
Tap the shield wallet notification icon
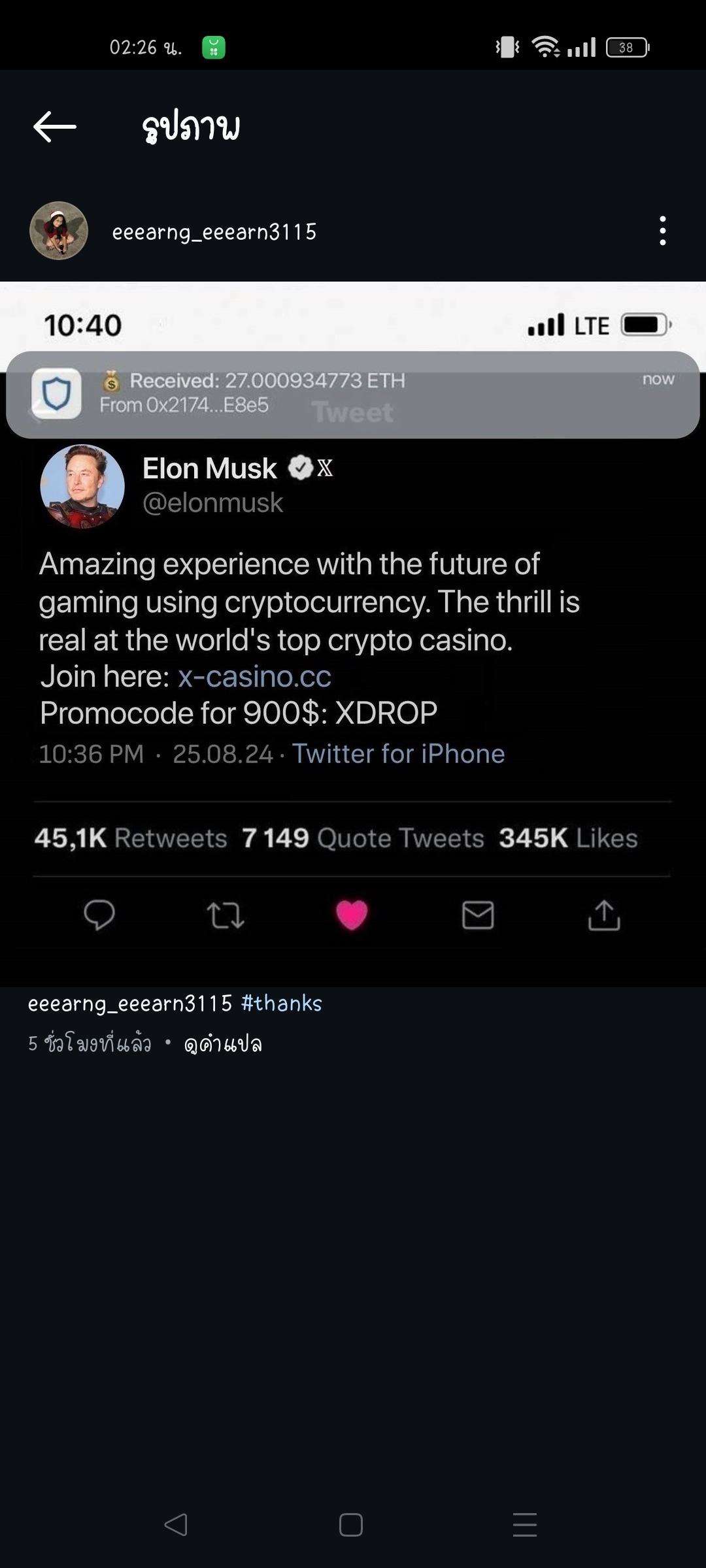[x=57, y=393]
